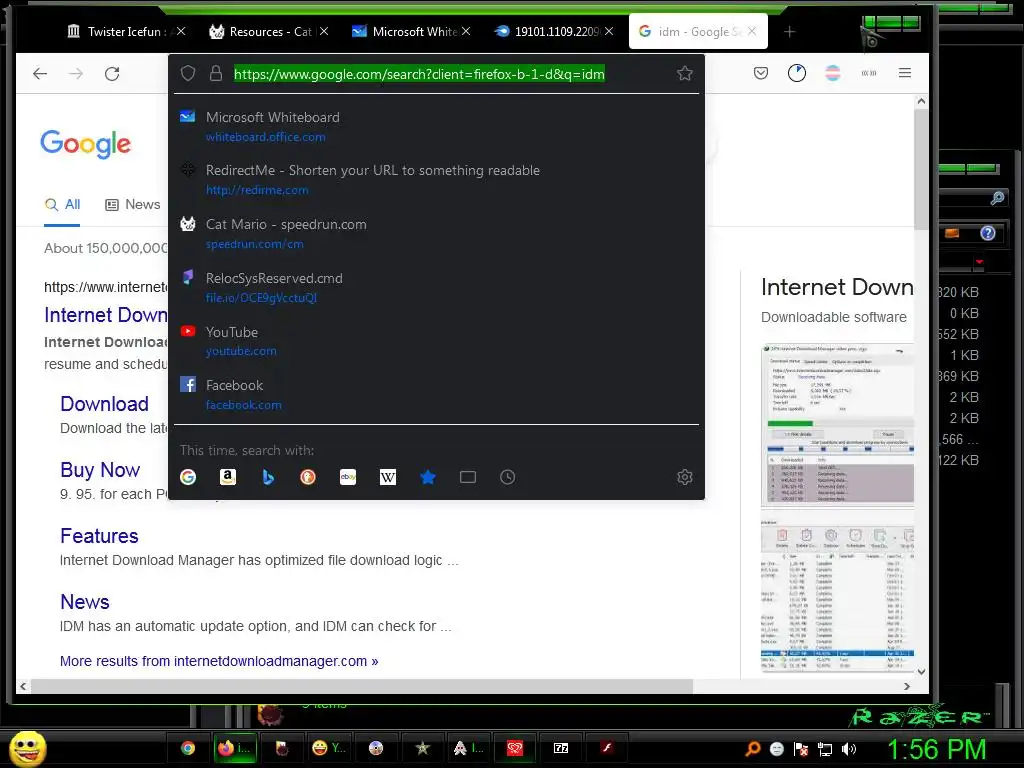The width and height of the screenshot is (1024, 768).
Task: Choose the Microsoft Whiteboard suggestion
Action: pyautogui.click(x=436, y=127)
